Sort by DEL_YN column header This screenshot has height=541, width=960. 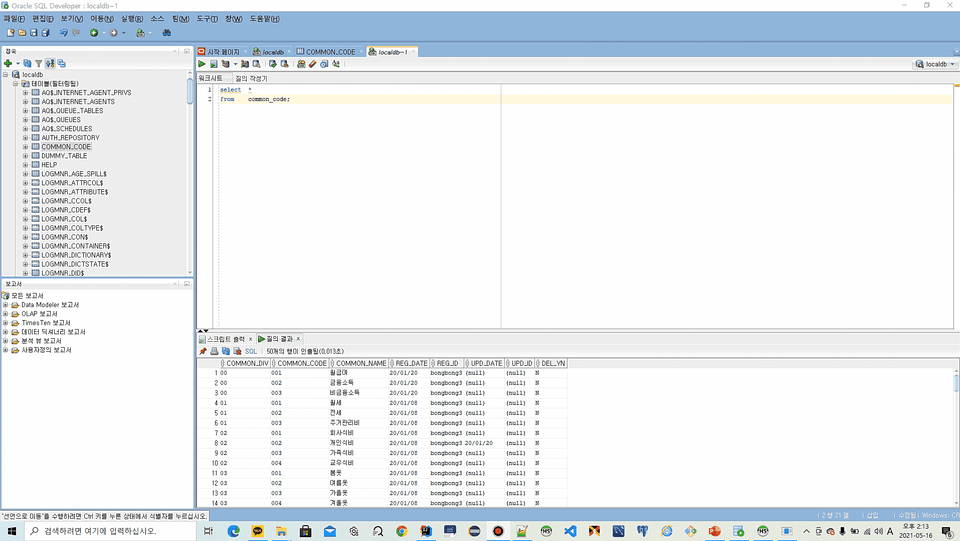(552, 364)
